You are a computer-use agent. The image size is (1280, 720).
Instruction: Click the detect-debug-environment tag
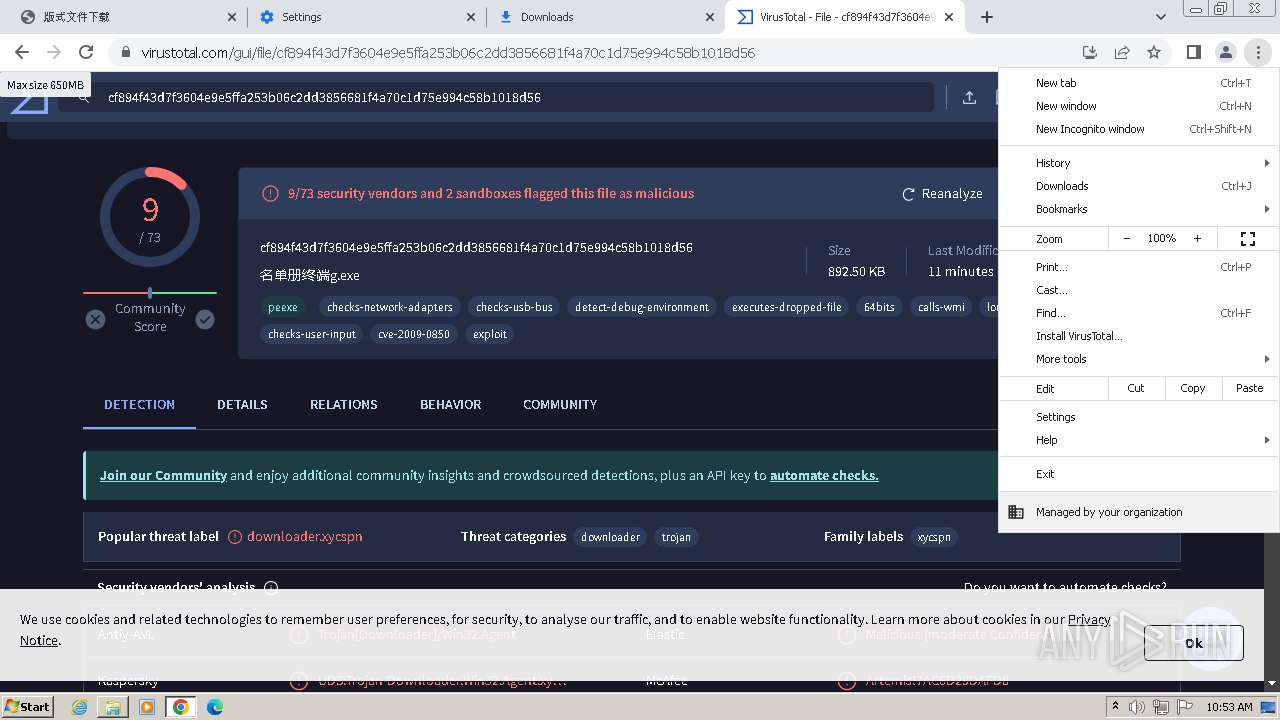642,307
